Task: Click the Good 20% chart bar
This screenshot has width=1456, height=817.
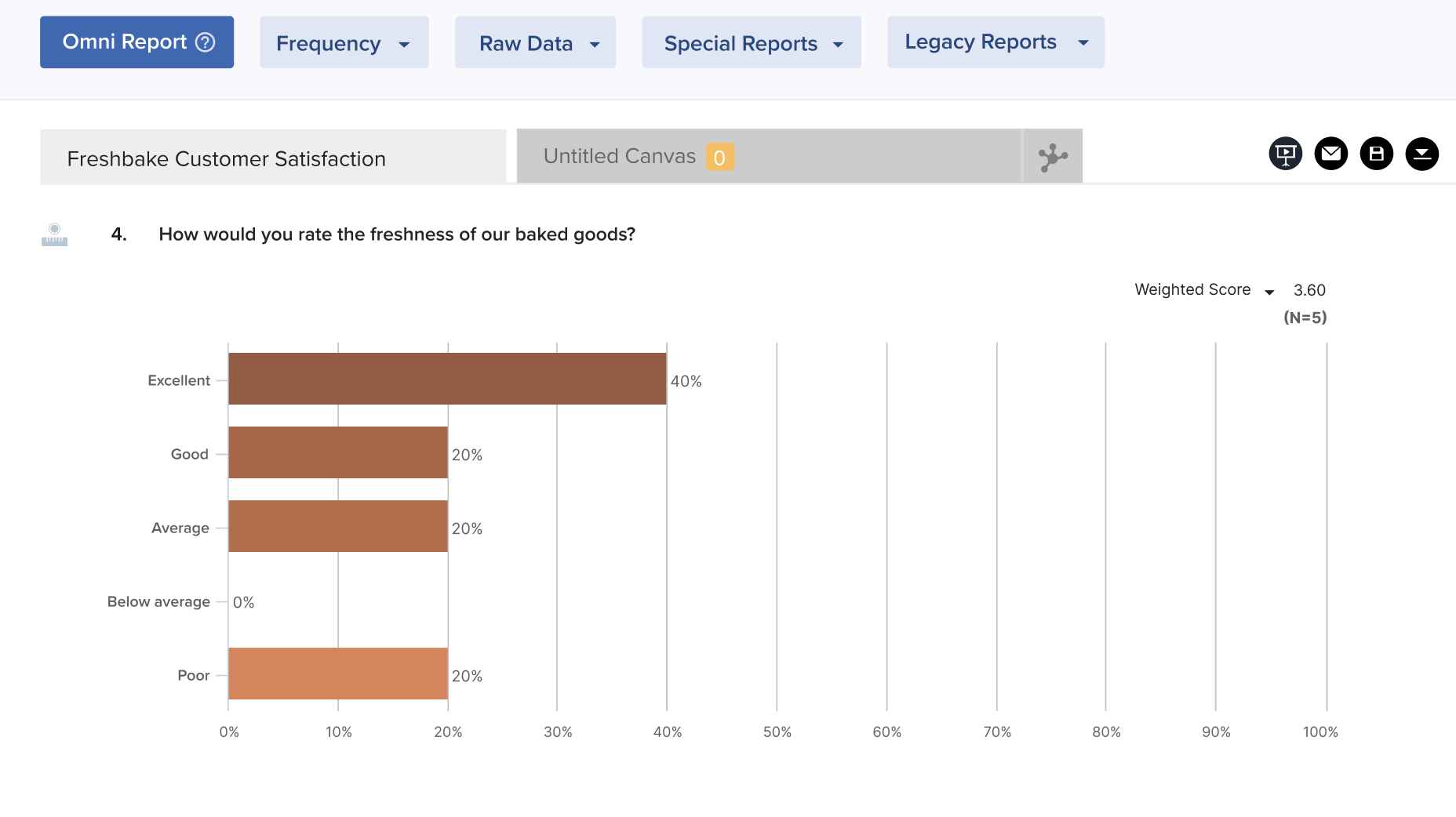Action: point(337,452)
